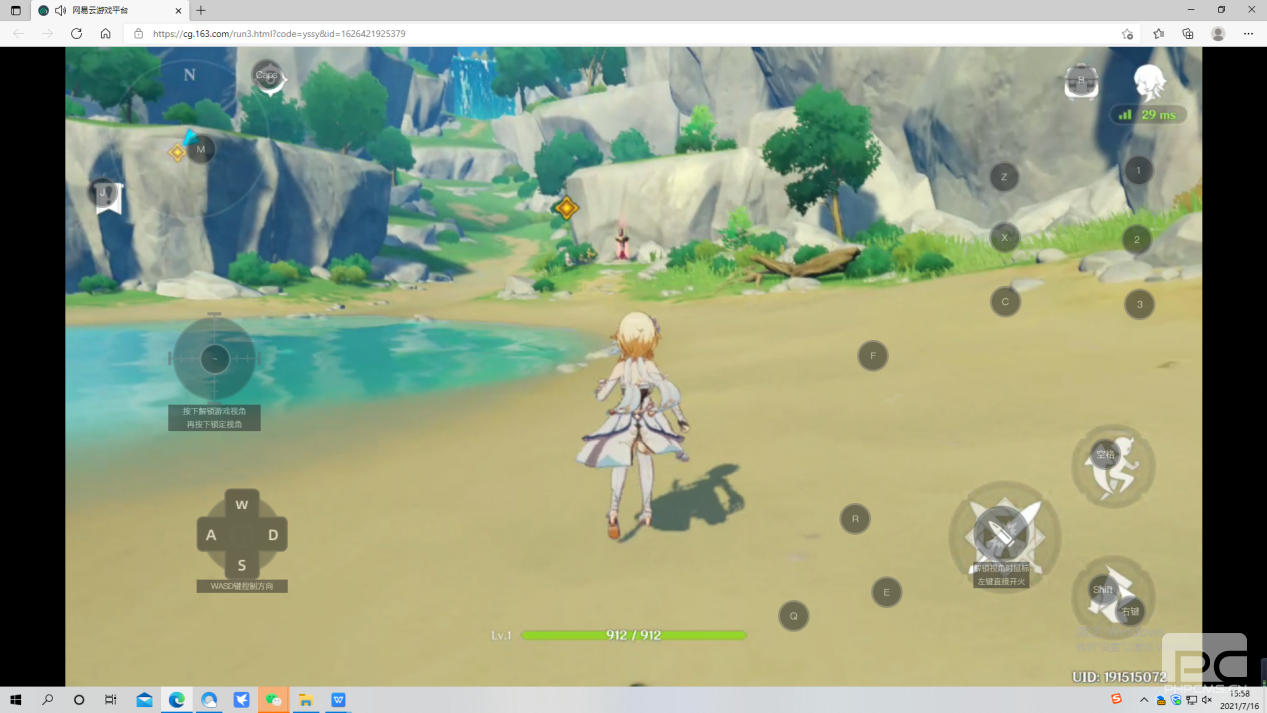The image size is (1267, 713).
Task: Tap the X virtual key button
Action: click(x=1004, y=237)
